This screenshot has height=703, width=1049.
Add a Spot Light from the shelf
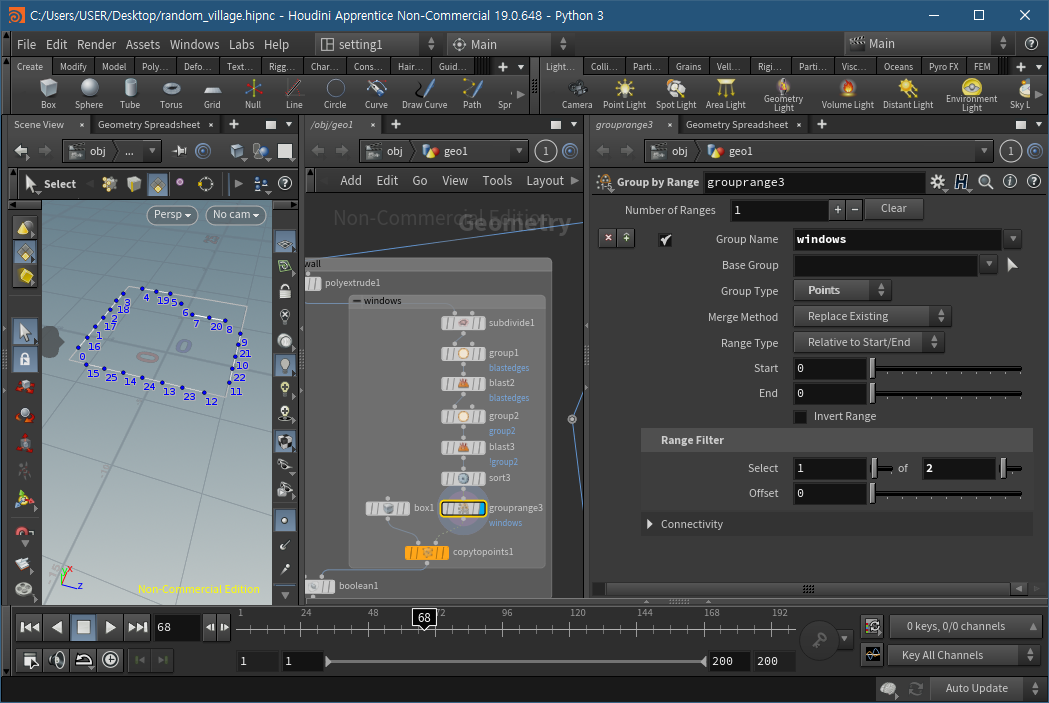(x=676, y=93)
